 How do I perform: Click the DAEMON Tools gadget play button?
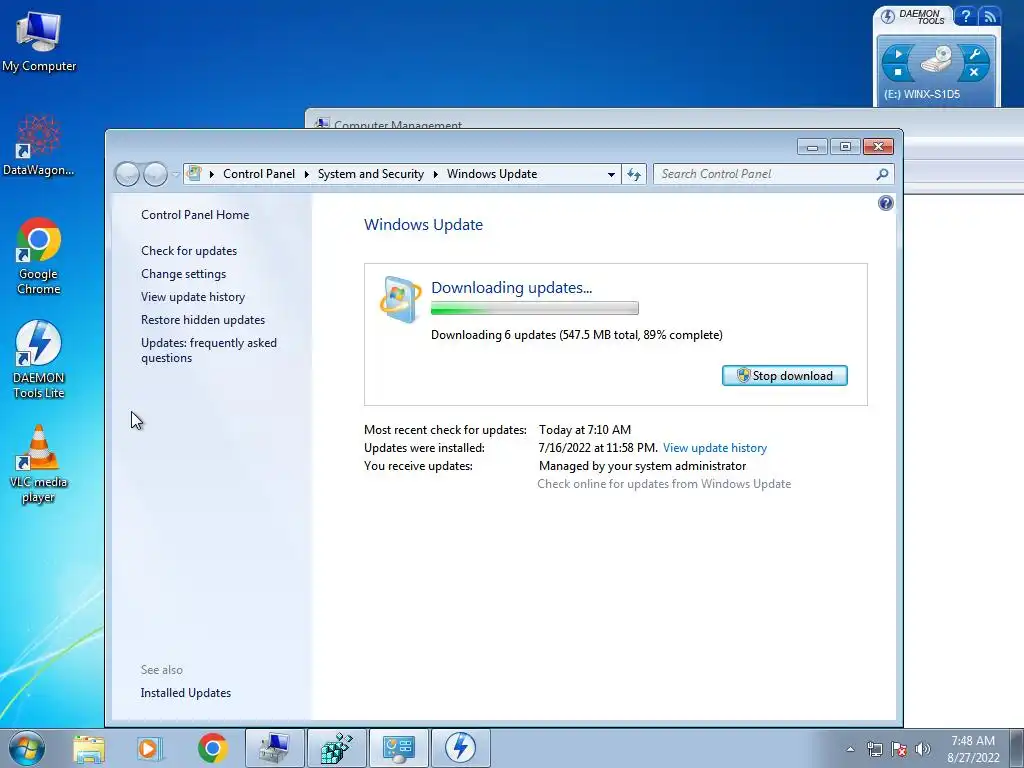[898, 54]
